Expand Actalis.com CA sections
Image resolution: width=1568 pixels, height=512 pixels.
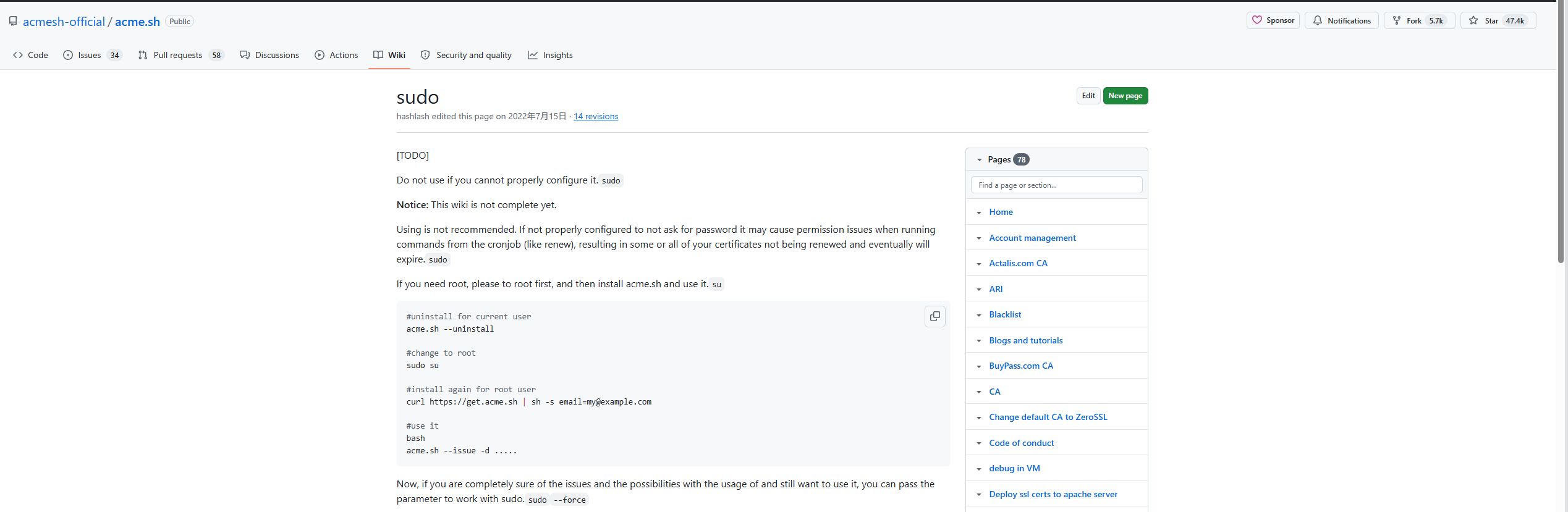point(979,264)
